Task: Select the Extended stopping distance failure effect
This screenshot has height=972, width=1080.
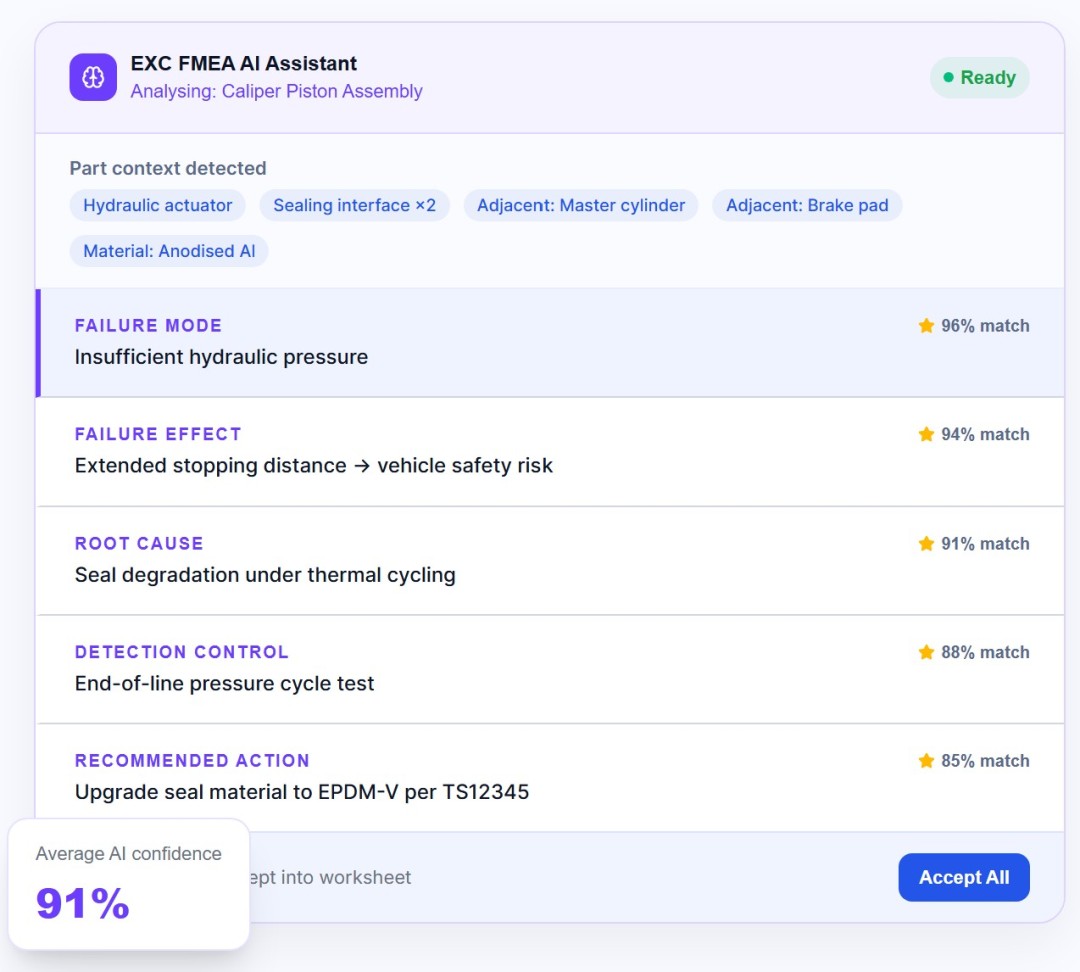Action: click(550, 452)
